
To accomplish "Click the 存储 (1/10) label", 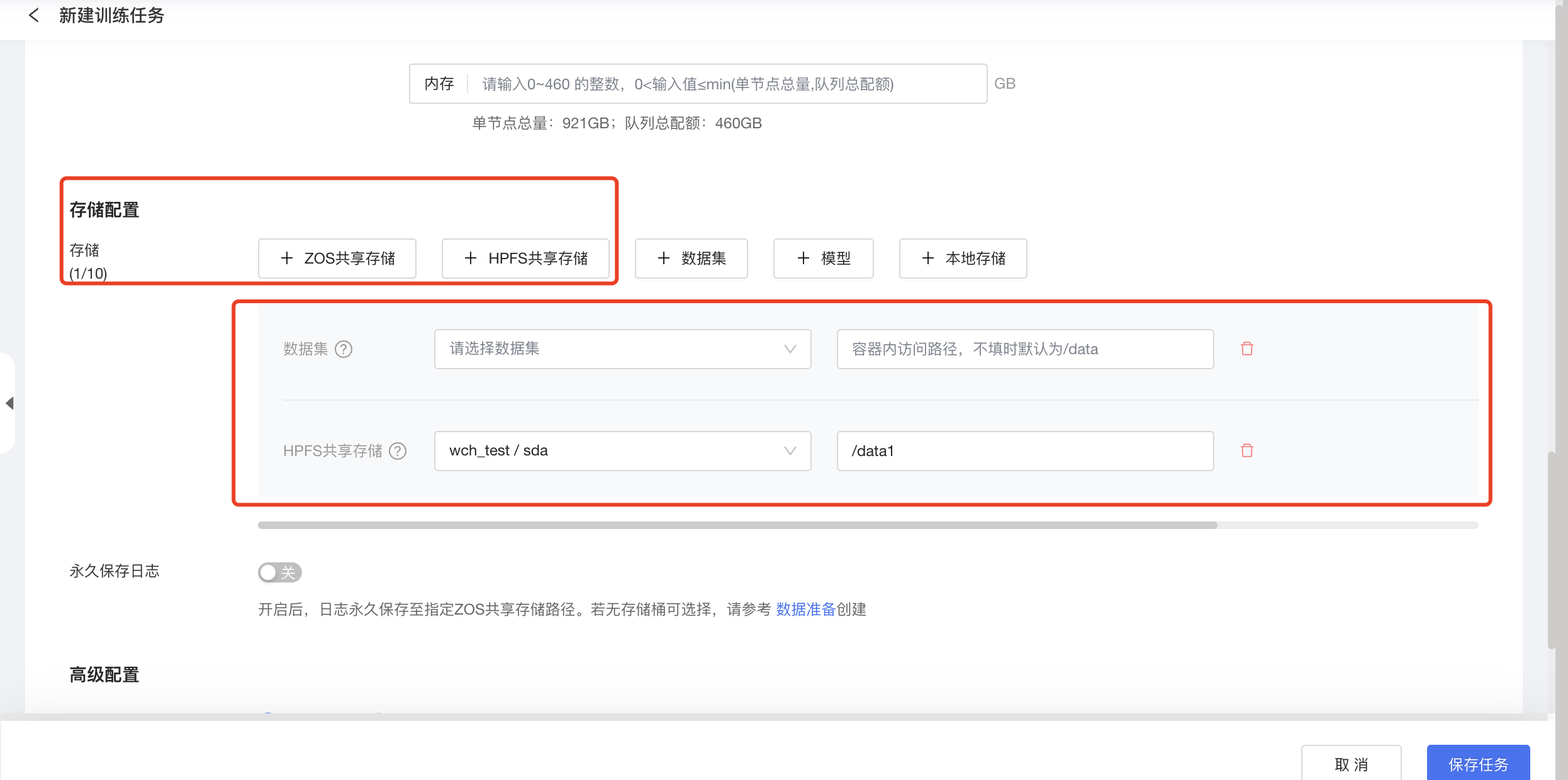I will point(88,261).
